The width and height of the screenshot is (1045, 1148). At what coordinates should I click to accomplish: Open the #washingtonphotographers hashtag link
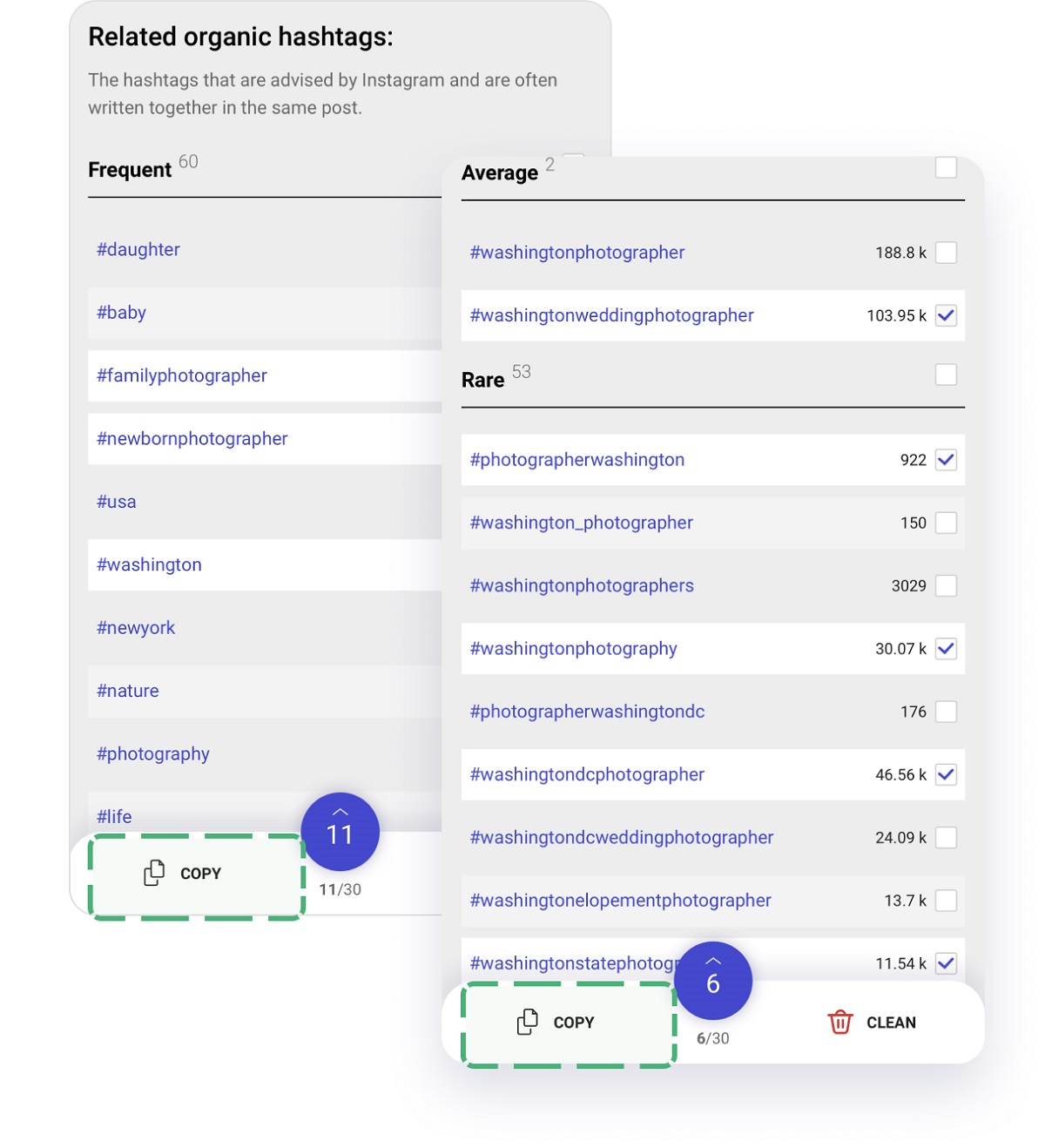582,585
